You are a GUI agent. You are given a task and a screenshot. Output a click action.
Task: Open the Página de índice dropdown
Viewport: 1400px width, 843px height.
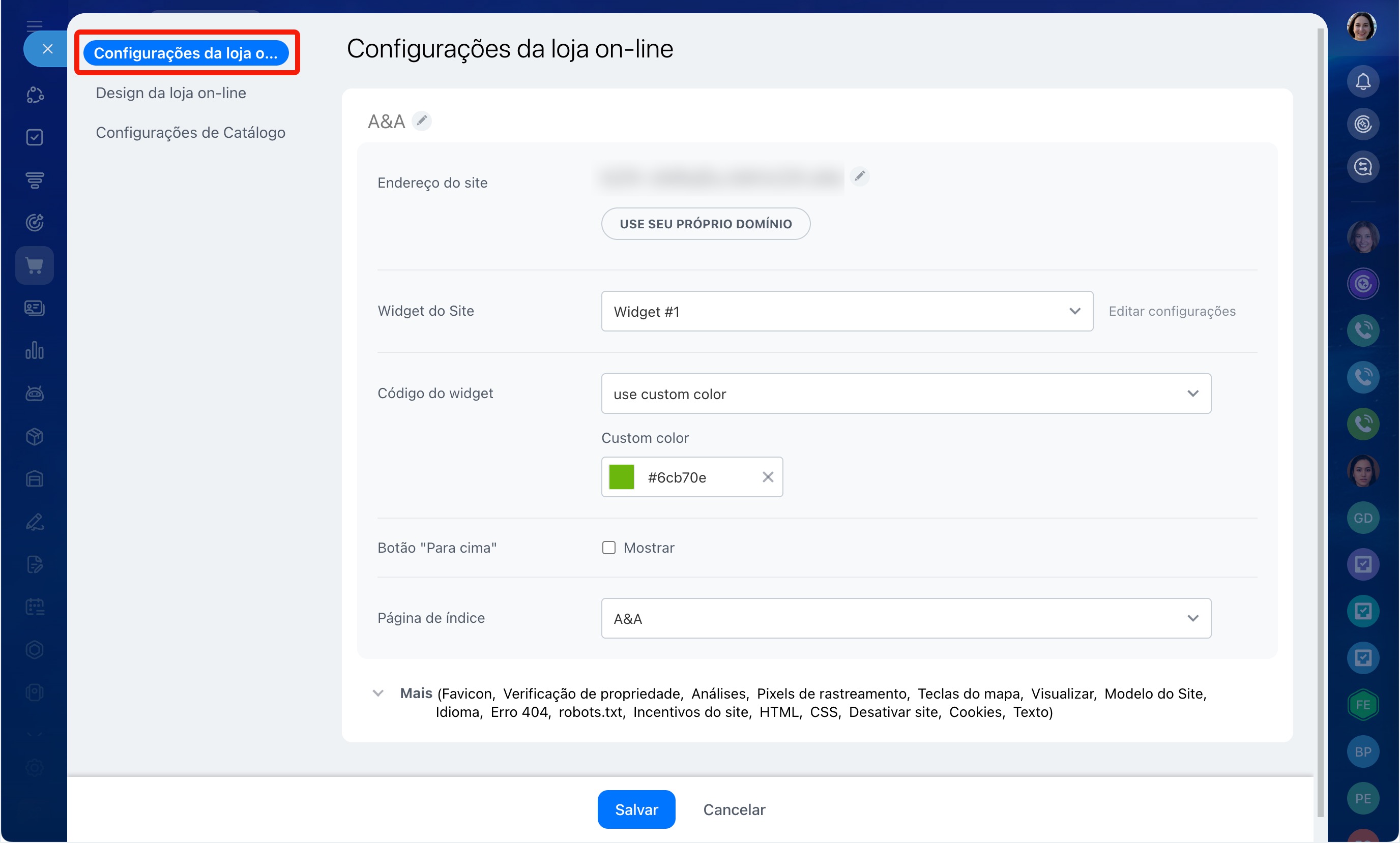tap(906, 618)
